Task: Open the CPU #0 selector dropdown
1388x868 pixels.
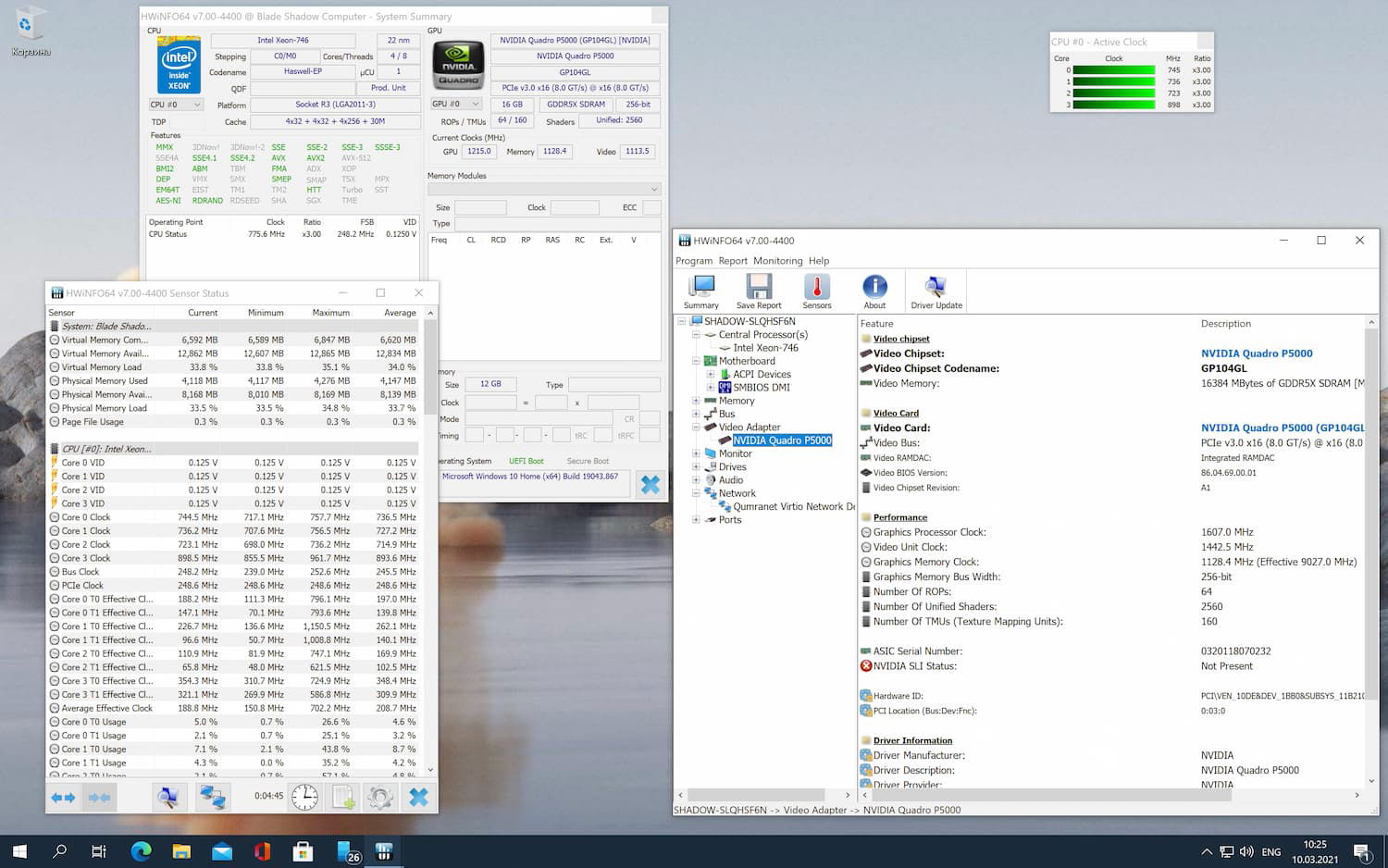Action: tap(176, 105)
